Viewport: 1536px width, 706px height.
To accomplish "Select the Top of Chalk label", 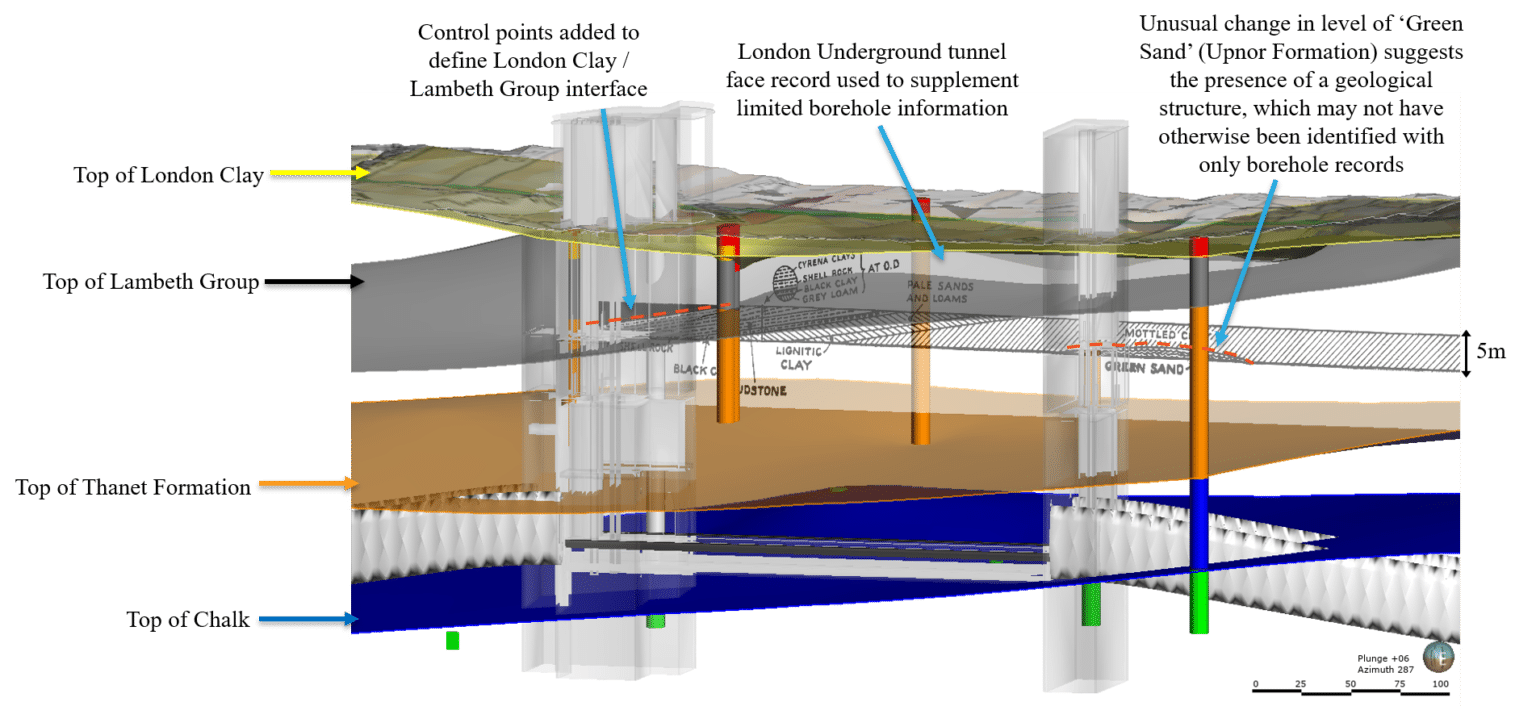I will pyautogui.click(x=186, y=620).
